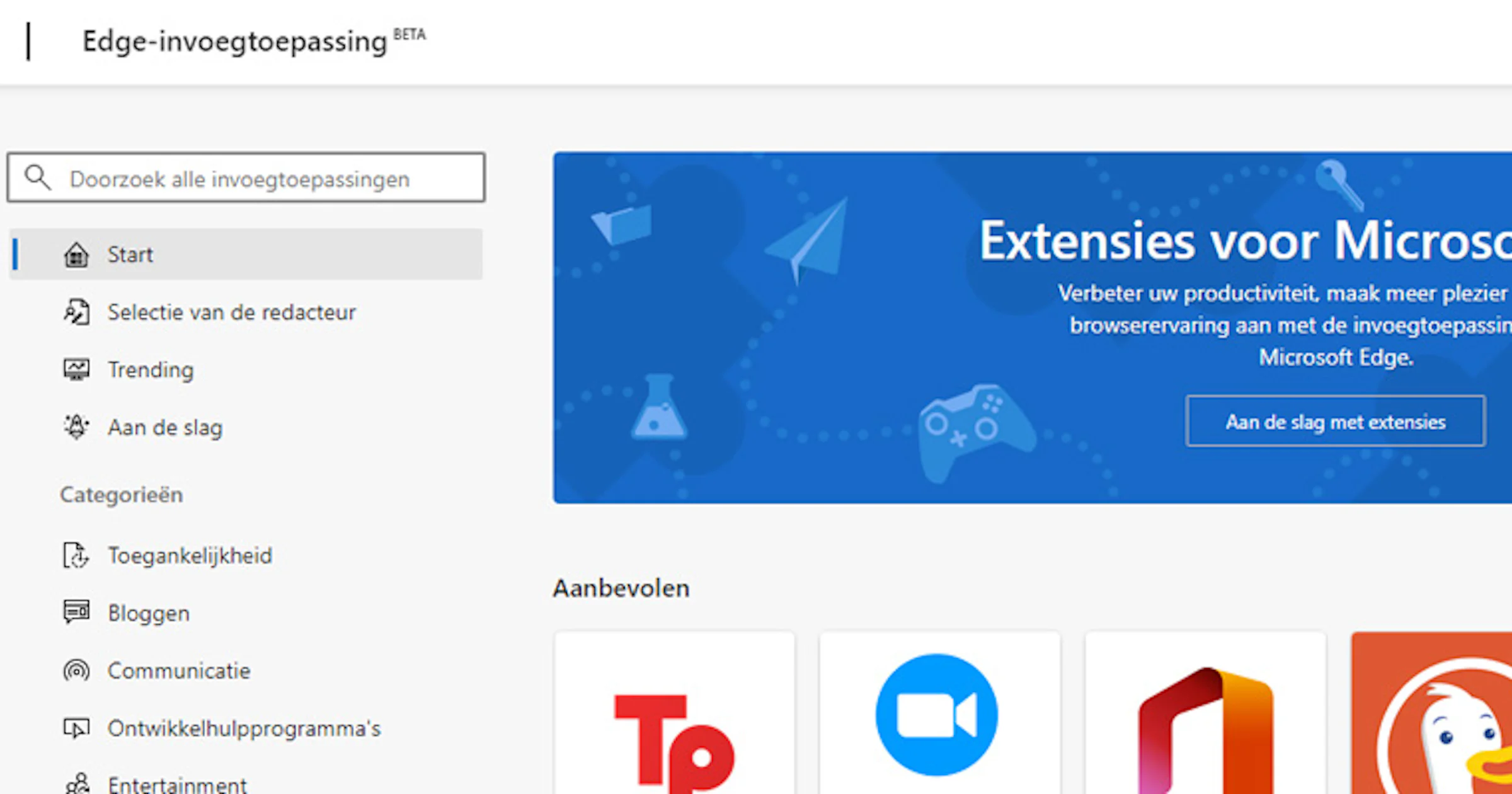Click the Selectie van de redacteur icon
The image size is (1512, 794).
click(x=76, y=312)
